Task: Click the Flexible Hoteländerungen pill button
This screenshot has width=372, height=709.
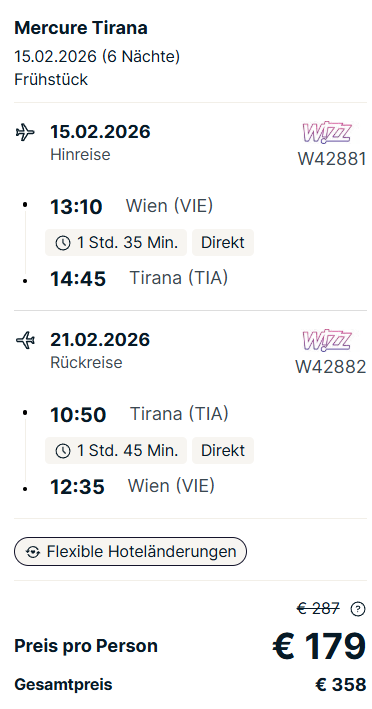Action: point(131,552)
